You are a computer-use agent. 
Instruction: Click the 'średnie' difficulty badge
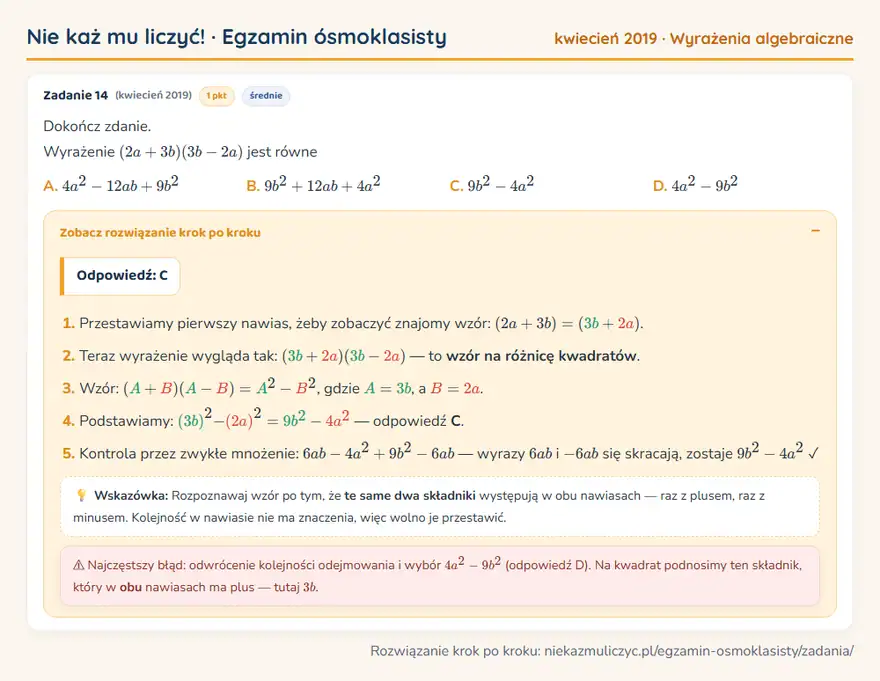click(x=266, y=95)
